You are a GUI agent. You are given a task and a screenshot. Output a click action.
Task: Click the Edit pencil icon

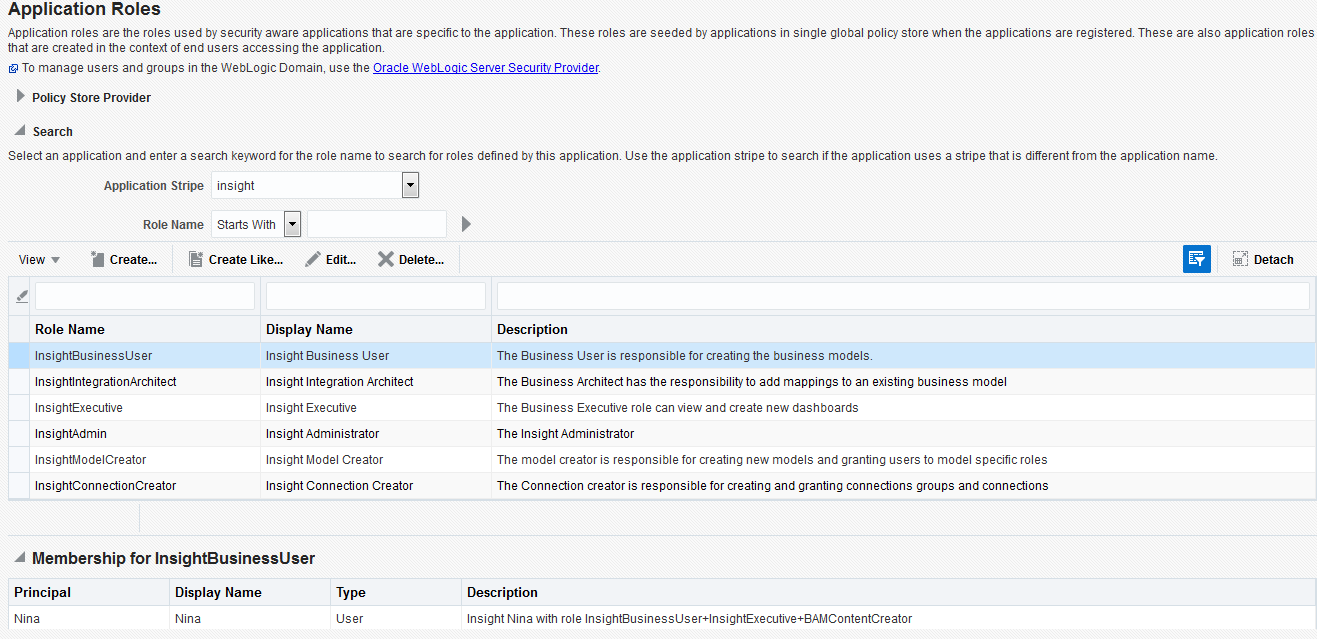click(313, 259)
